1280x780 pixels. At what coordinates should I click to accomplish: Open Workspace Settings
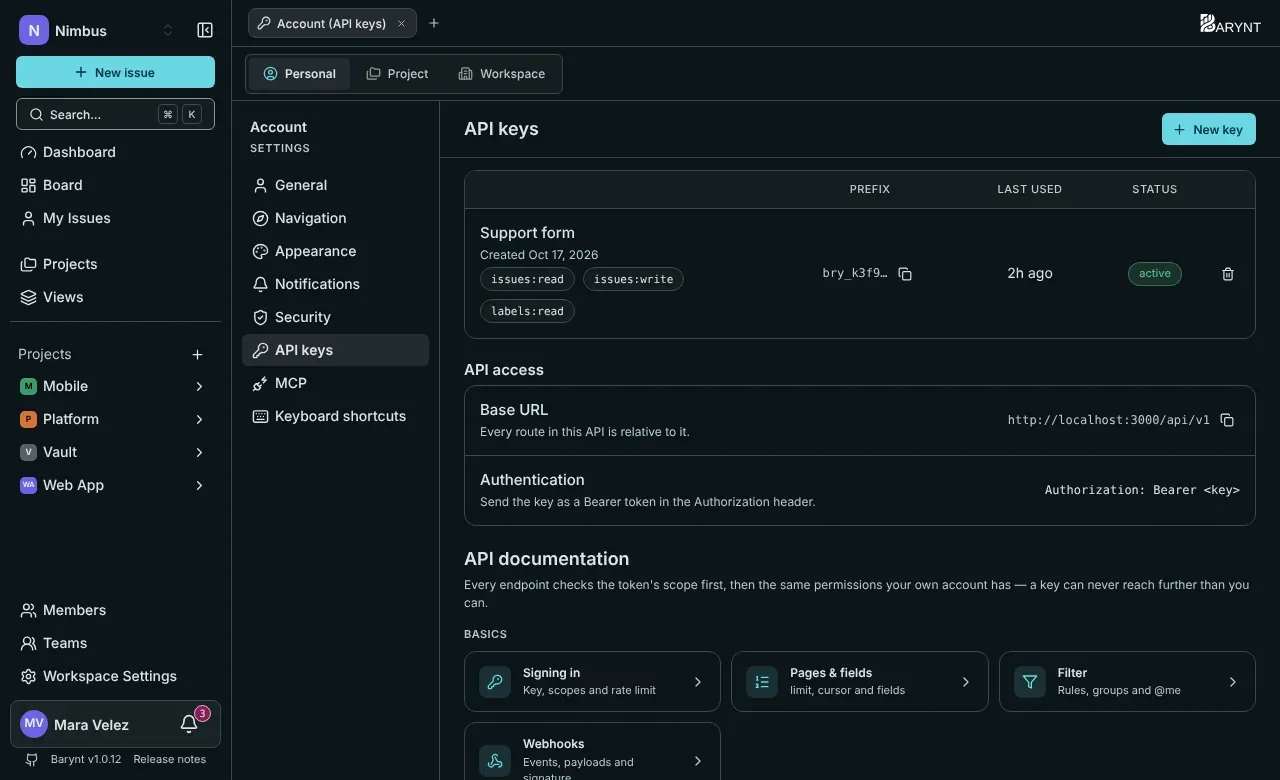(115, 676)
